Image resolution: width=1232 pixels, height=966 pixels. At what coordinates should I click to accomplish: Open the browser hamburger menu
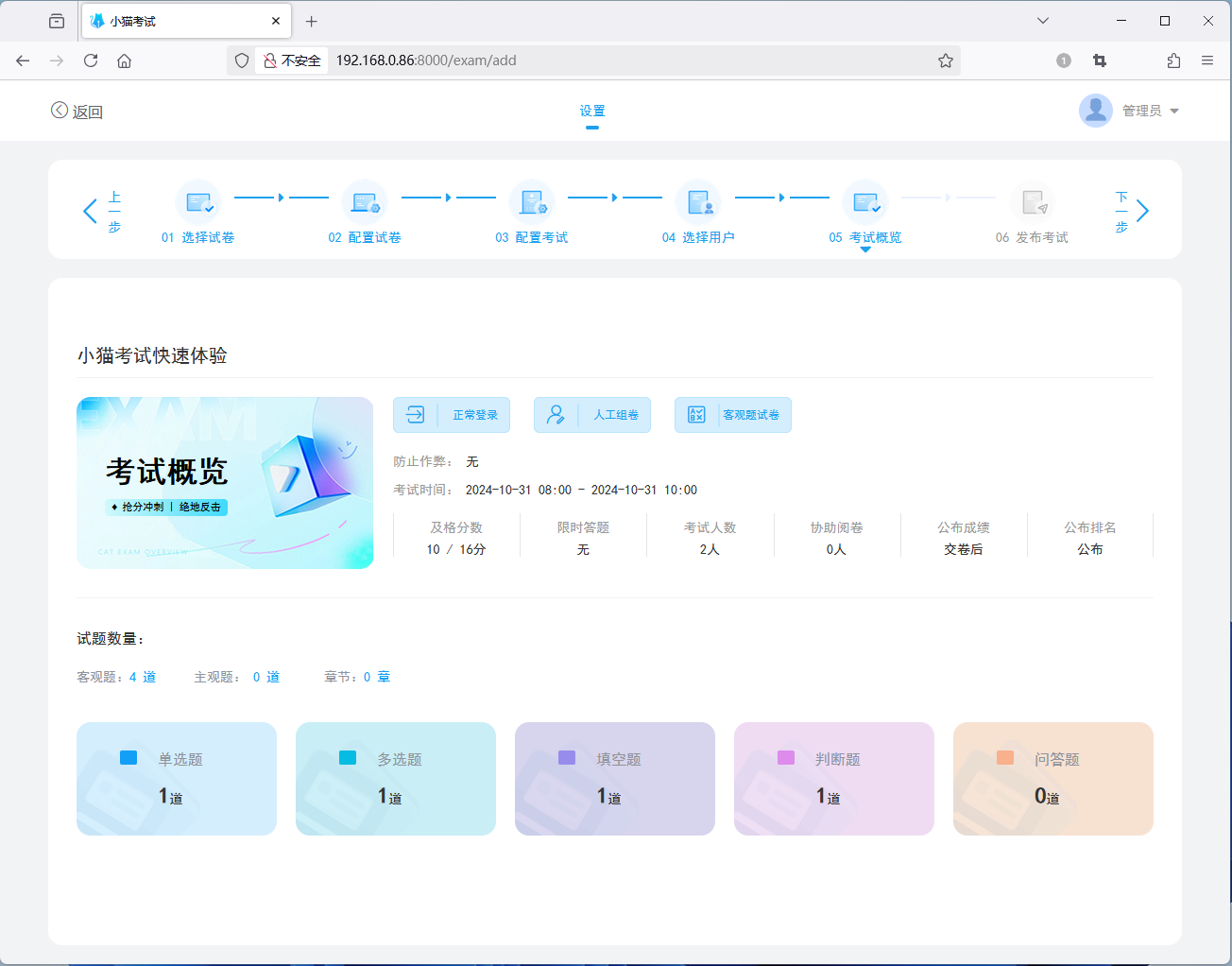tap(1207, 60)
